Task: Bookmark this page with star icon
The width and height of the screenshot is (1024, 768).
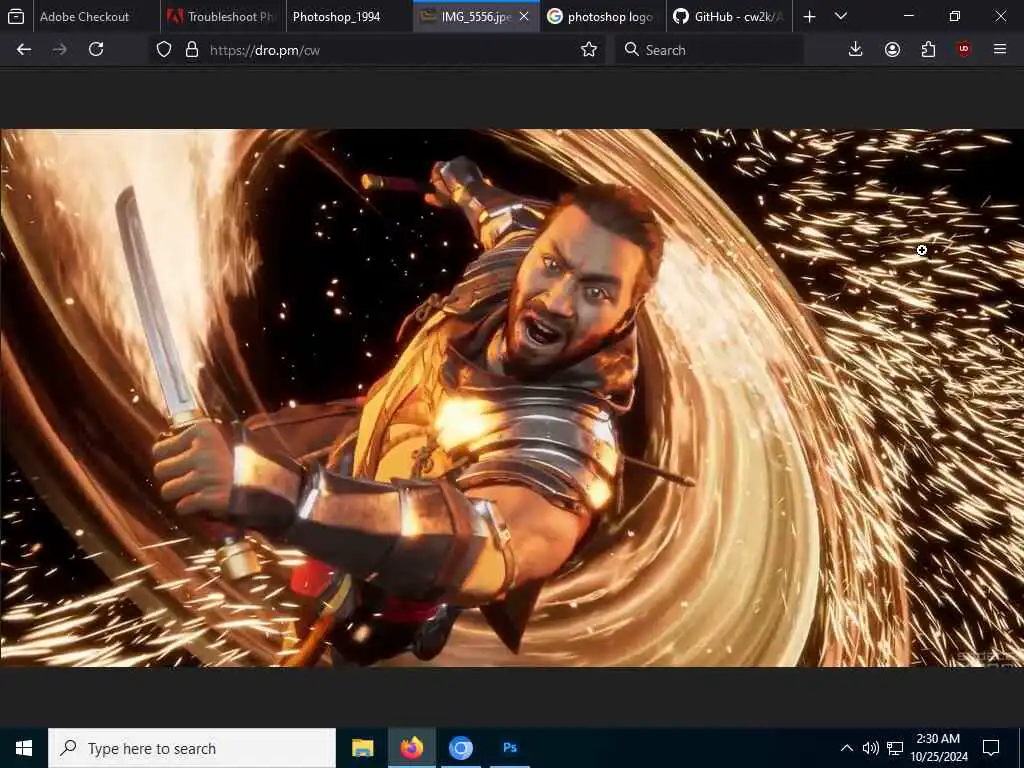Action: [588, 50]
